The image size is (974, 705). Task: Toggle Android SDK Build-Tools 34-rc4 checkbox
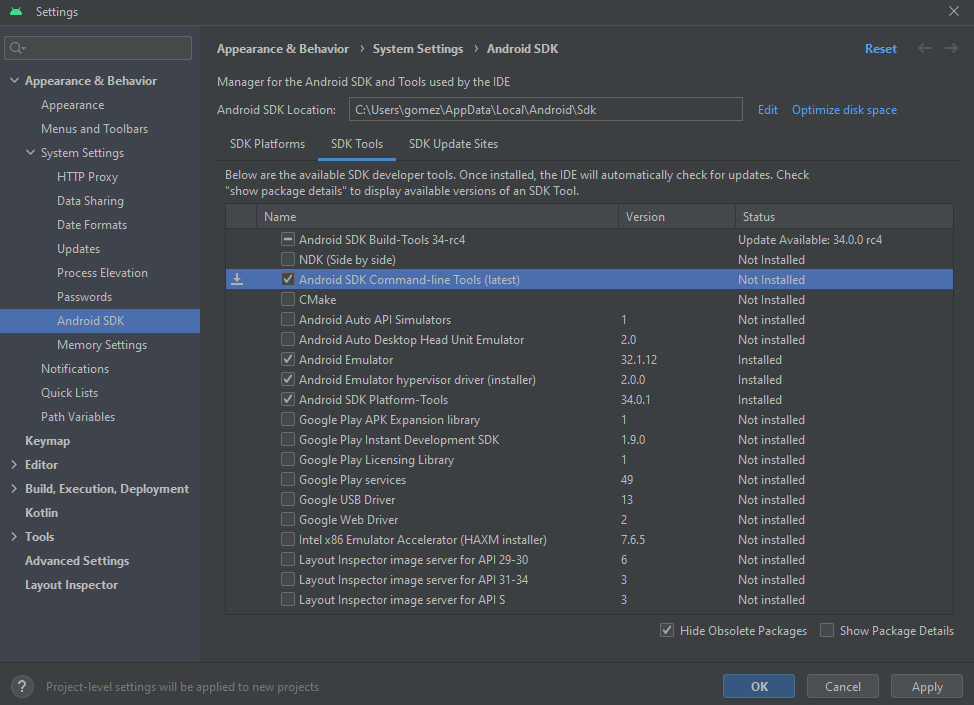(x=288, y=239)
